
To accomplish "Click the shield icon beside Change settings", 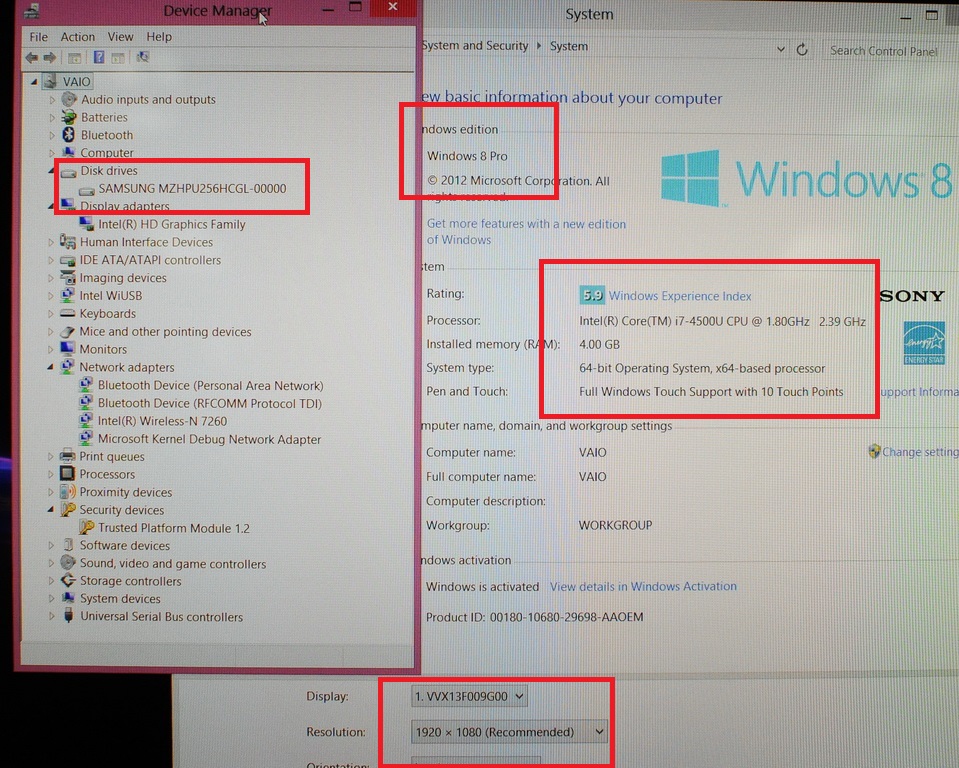I will pos(875,451).
